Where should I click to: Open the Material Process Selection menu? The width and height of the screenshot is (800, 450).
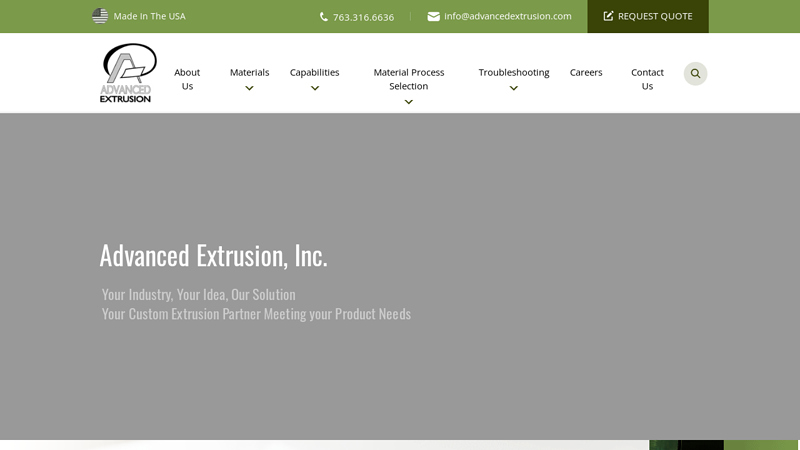tap(409, 79)
